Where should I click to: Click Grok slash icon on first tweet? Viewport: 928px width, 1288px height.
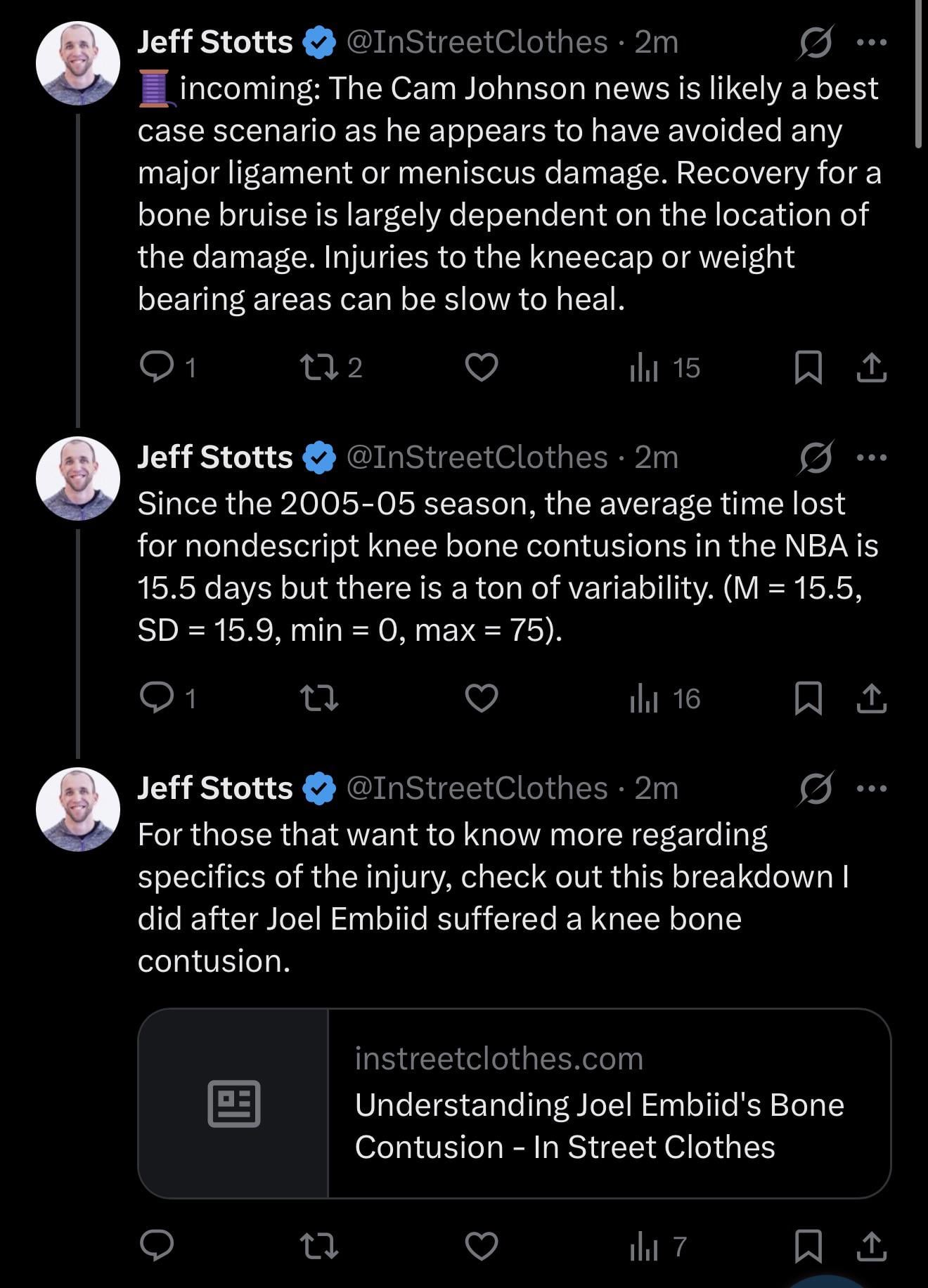point(816,43)
